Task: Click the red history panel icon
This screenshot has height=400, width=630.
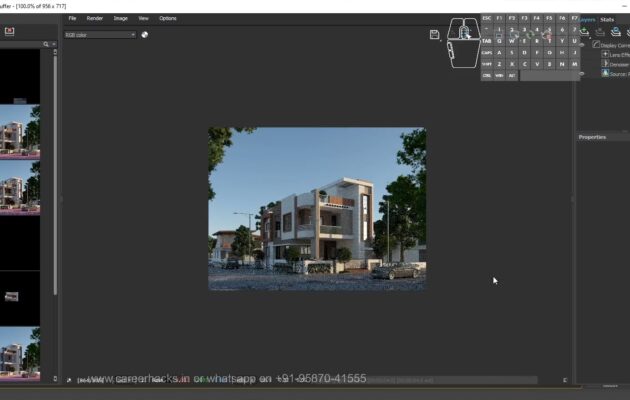Action: (x=9, y=31)
